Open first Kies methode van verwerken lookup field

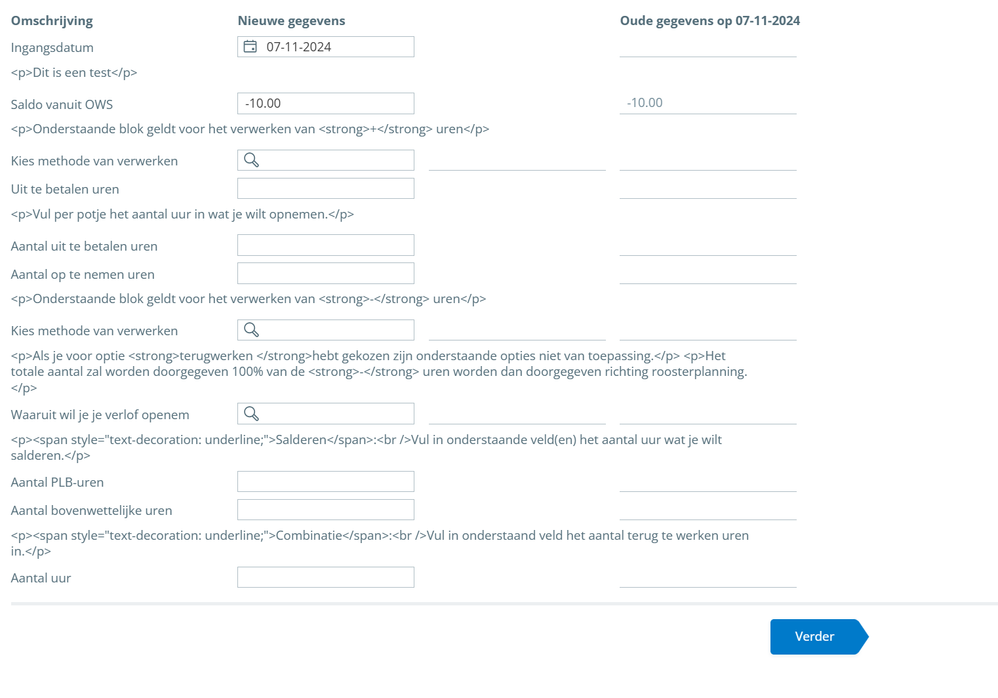[x=326, y=160]
